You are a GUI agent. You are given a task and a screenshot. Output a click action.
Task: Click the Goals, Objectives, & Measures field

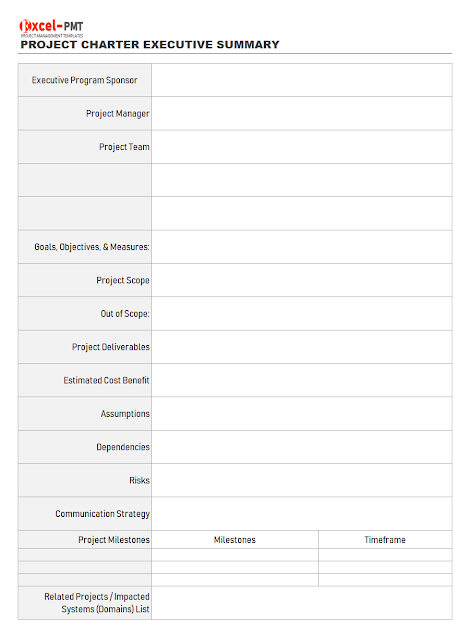(302, 247)
